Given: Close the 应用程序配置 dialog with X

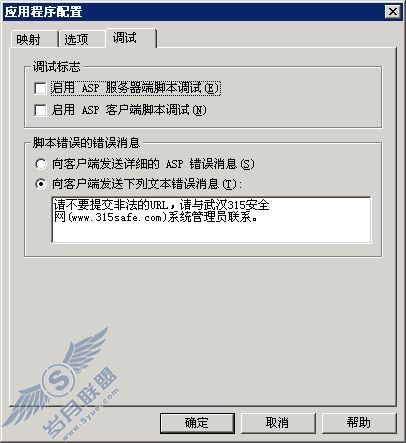Looking at the screenshot, I should pyautogui.click(x=392, y=12).
